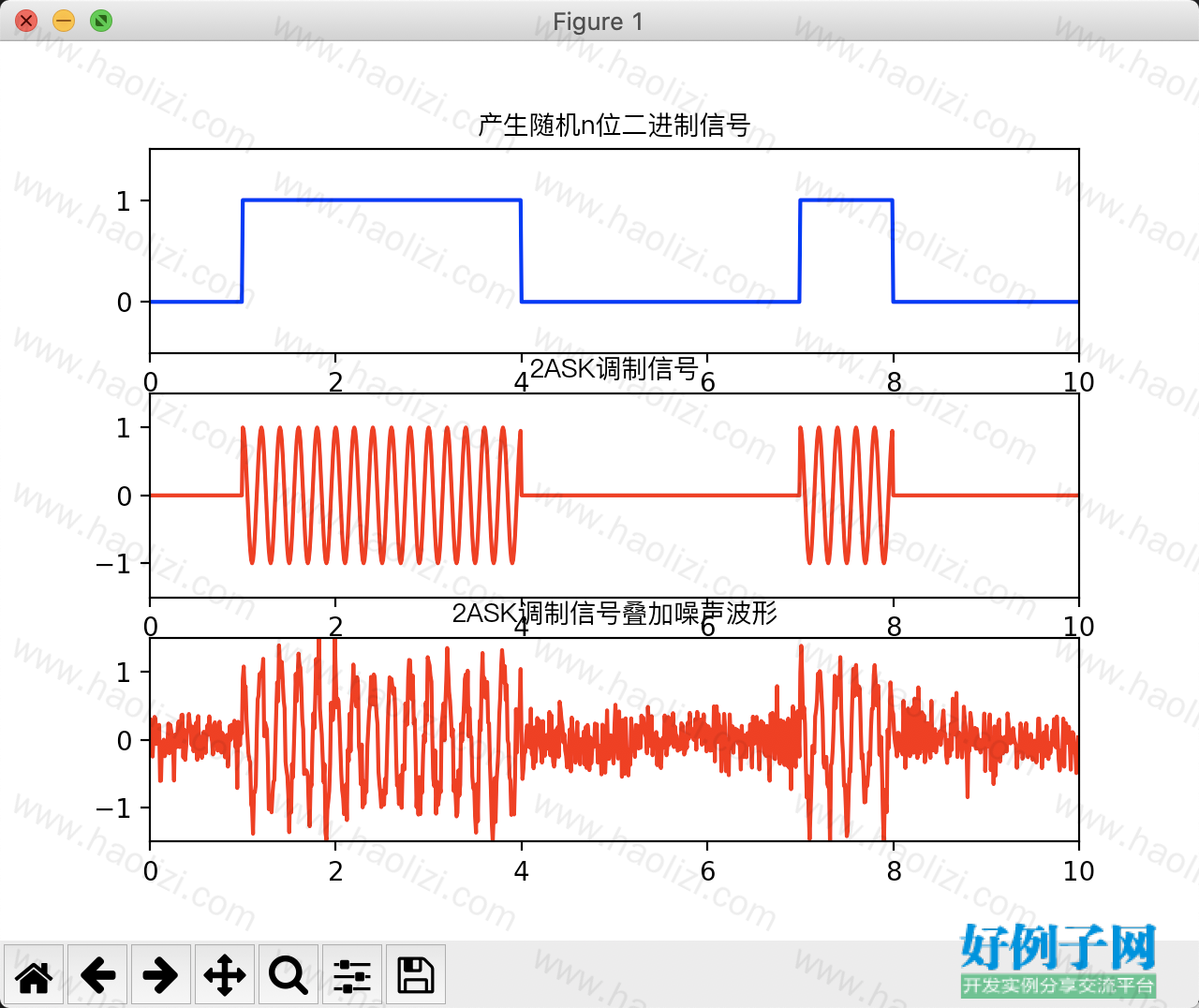Click the red modulated sine burst
Screen dimensions: 1199x1008
point(381,495)
